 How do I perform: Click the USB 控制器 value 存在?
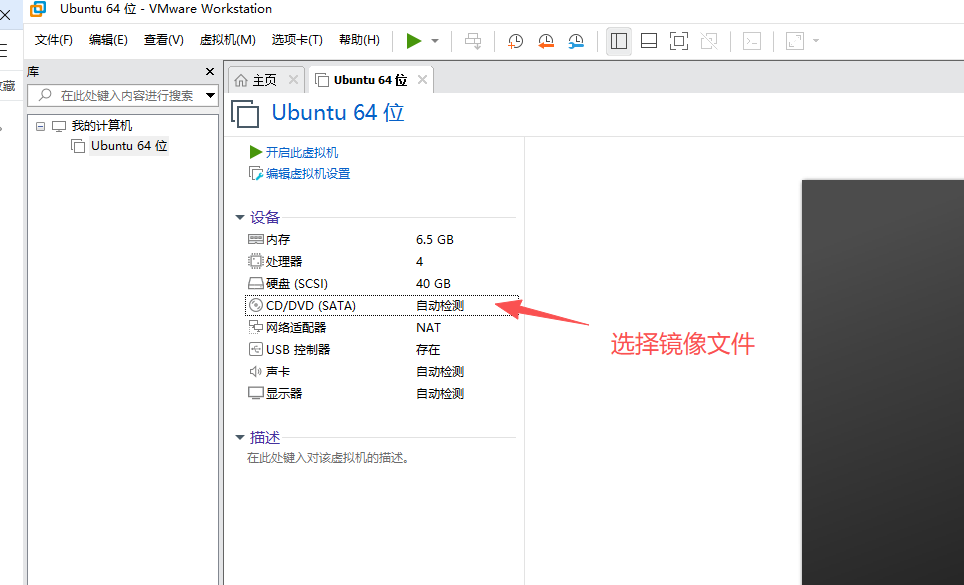pos(428,350)
